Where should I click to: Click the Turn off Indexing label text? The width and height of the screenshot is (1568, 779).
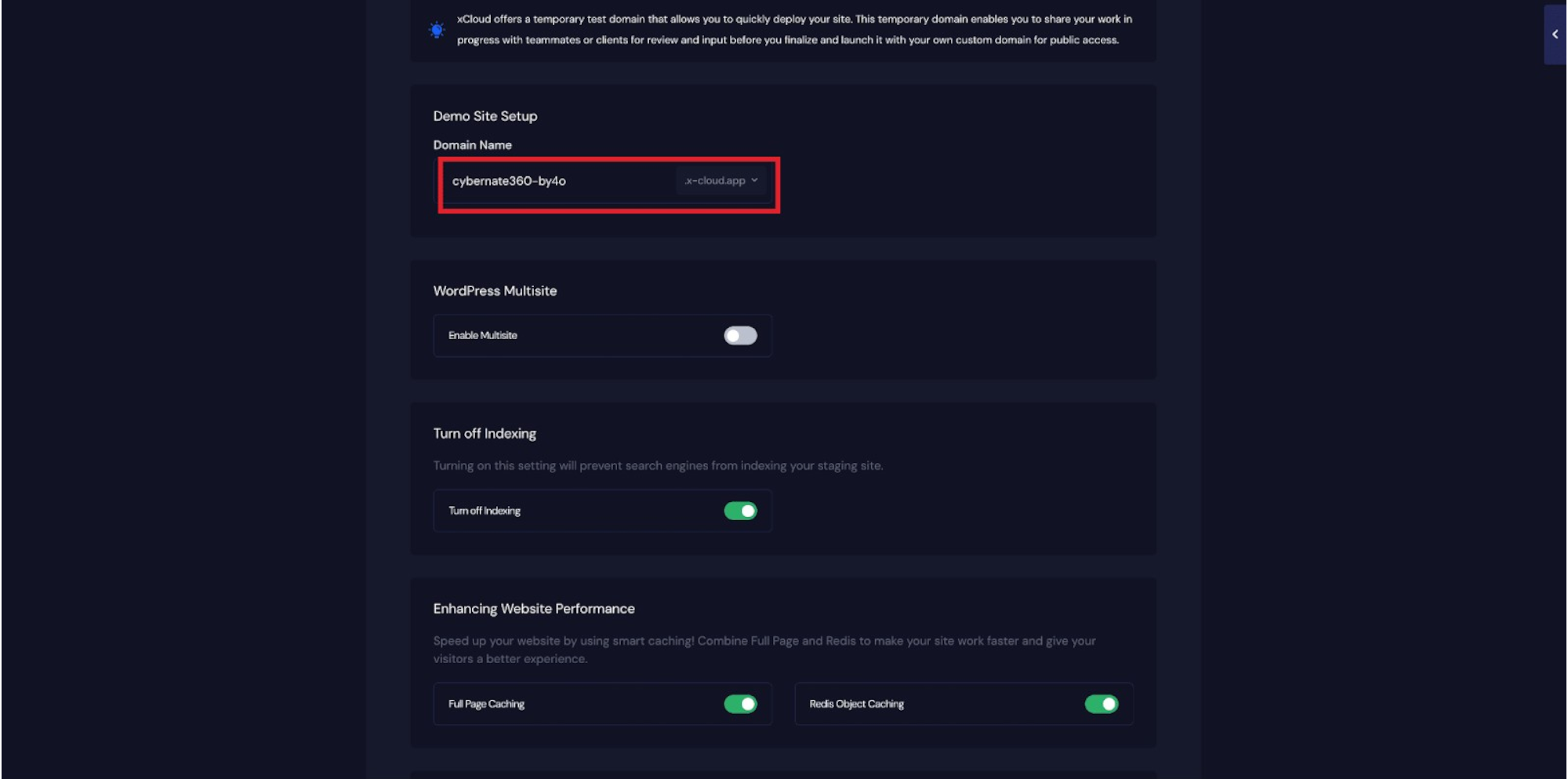[x=484, y=510]
